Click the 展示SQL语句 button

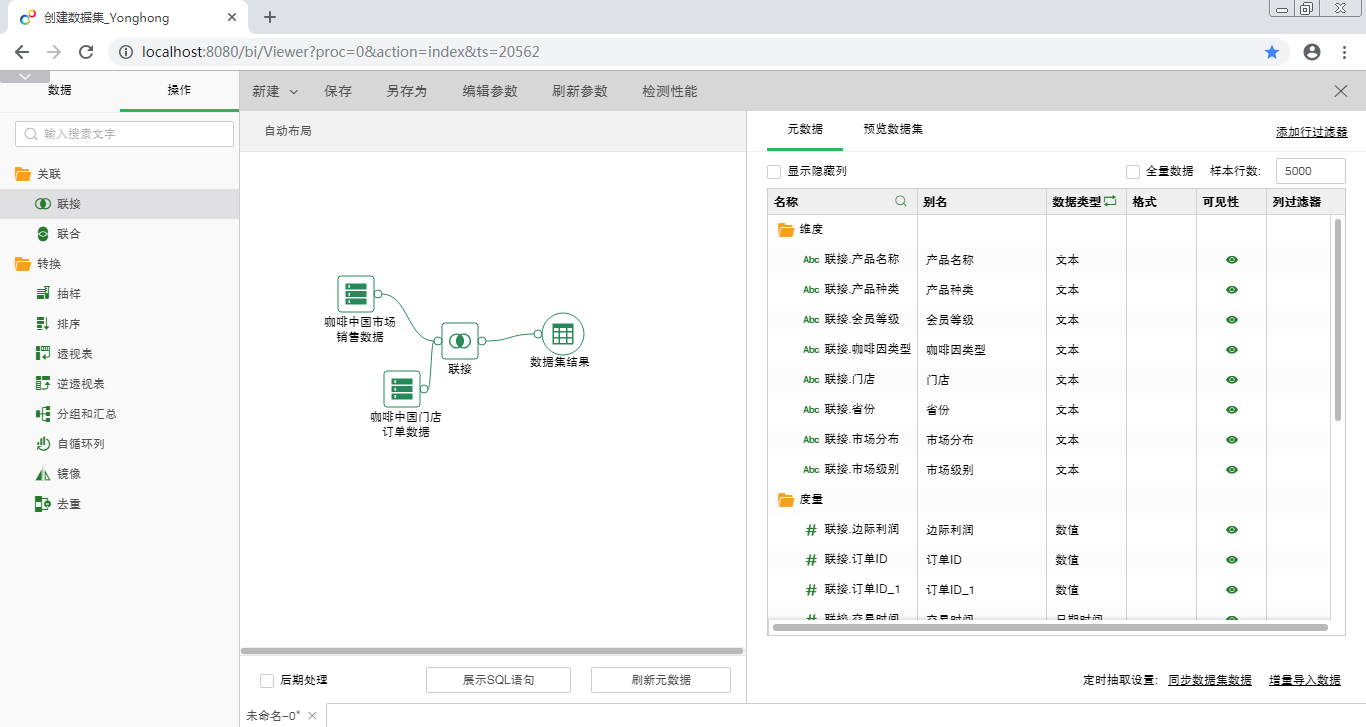point(497,679)
